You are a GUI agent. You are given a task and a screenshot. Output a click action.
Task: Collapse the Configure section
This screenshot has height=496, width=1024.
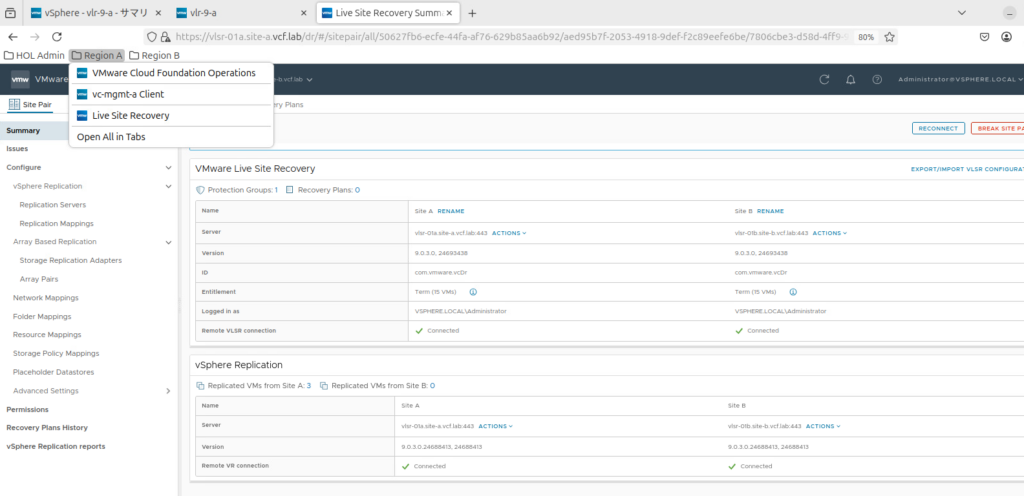coord(168,167)
